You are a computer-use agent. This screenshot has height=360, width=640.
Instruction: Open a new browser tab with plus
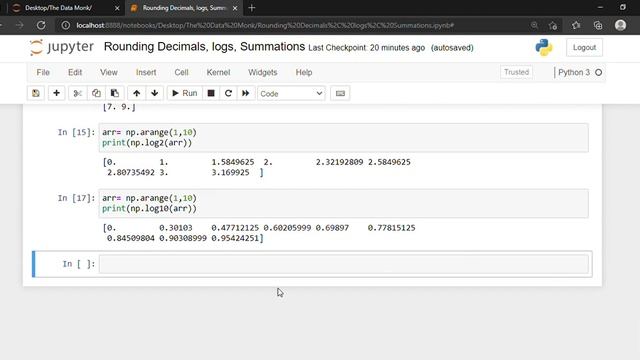tap(251, 8)
